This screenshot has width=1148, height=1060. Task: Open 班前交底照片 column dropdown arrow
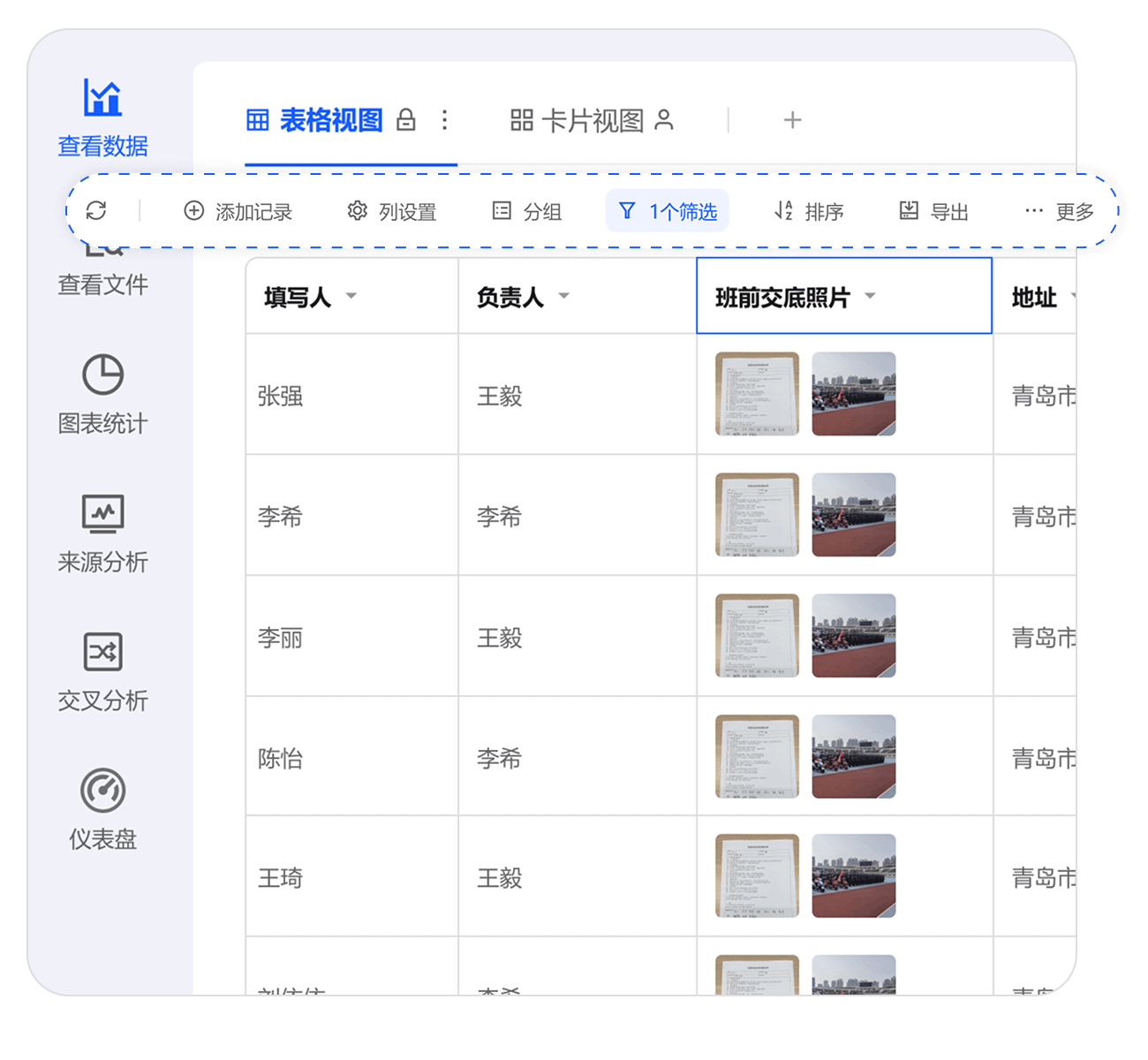point(870,296)
